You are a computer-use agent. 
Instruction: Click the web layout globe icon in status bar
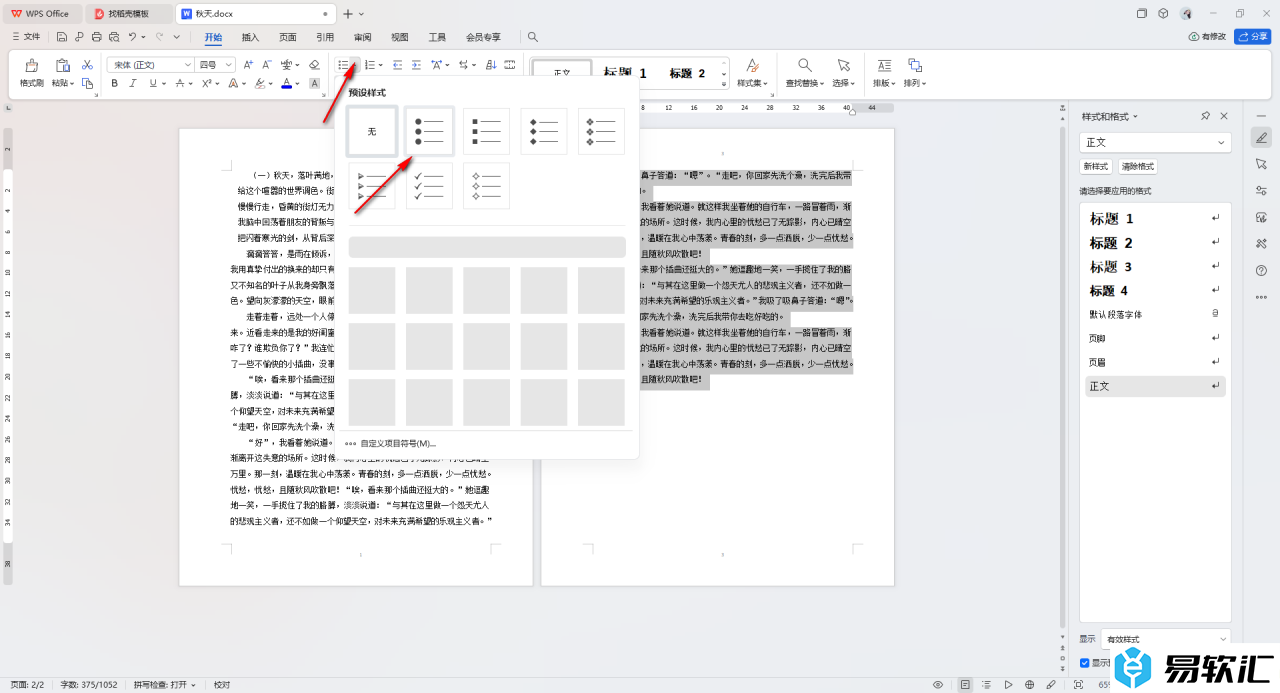pyautogui.click(x=1030, y=685)
